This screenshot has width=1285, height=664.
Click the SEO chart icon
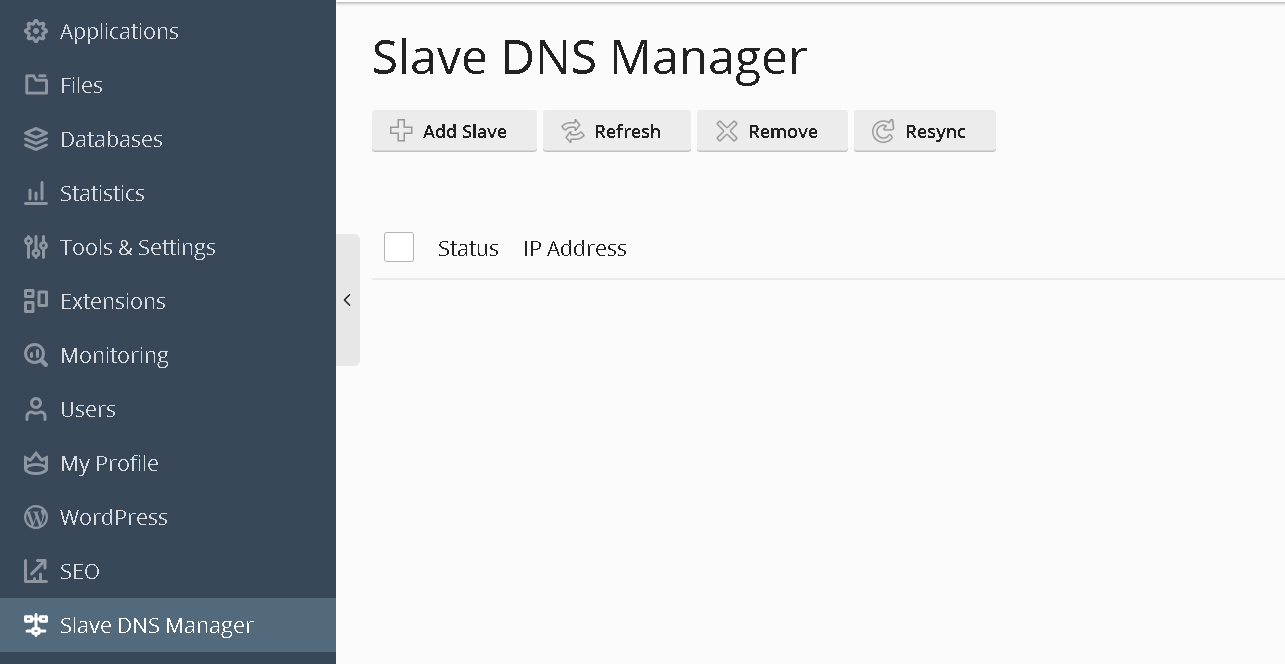(x=36, y=571)
